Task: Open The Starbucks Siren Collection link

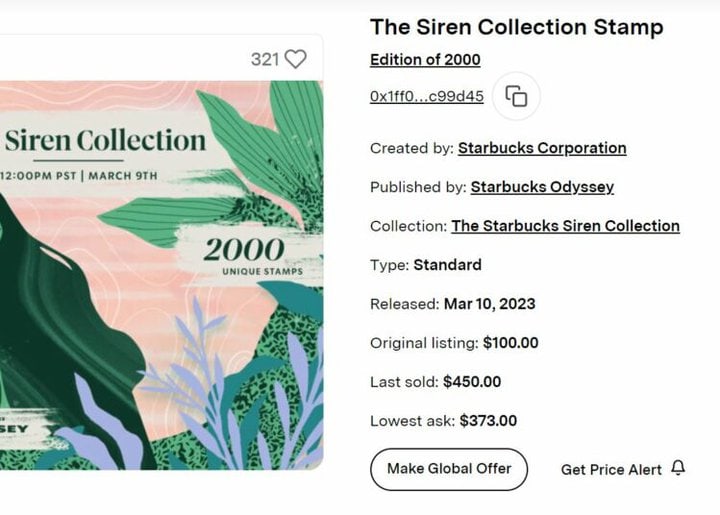Action: point(565,226)
